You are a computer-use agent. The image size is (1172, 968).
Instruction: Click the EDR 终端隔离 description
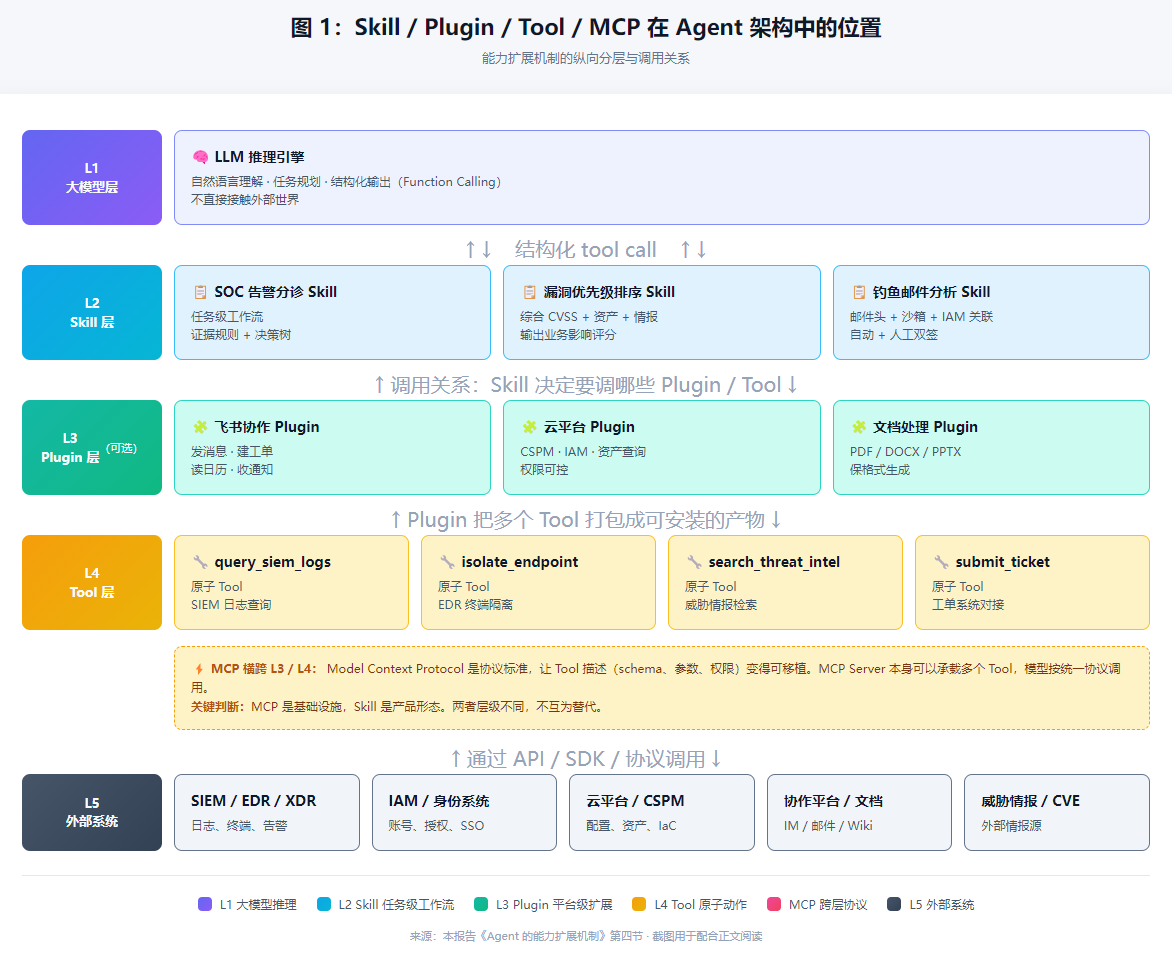475,605
